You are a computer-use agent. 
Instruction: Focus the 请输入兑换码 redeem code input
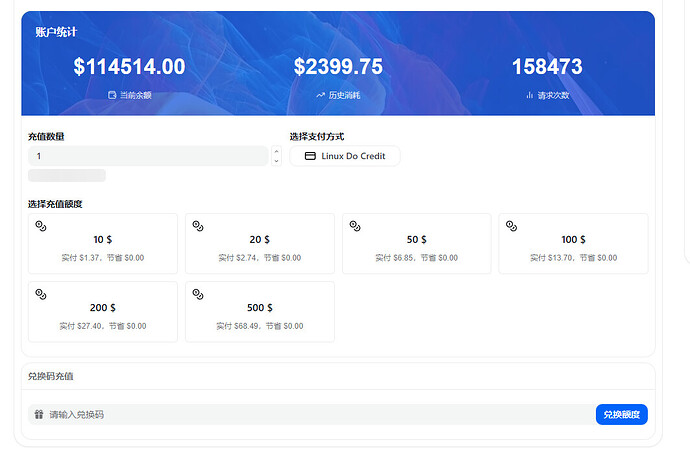click(311, 414)
